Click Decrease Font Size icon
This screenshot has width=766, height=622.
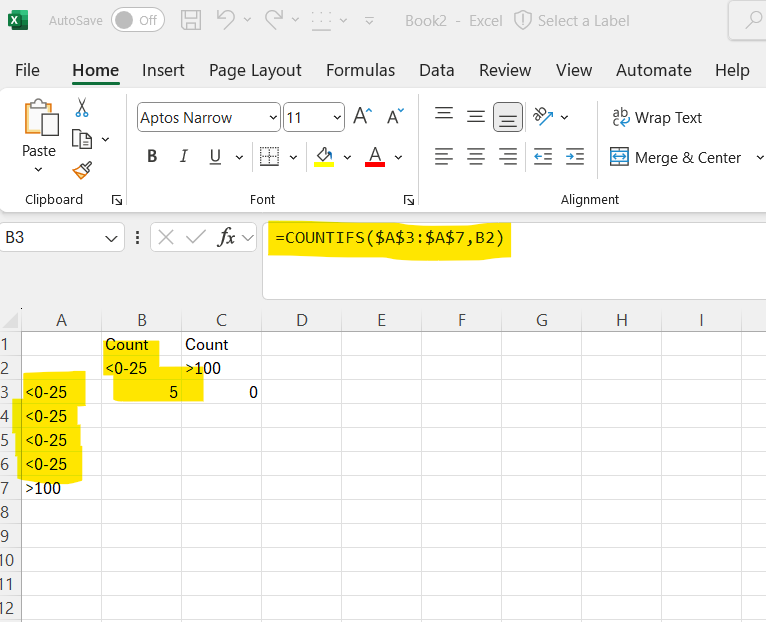[x=395, y=116]
